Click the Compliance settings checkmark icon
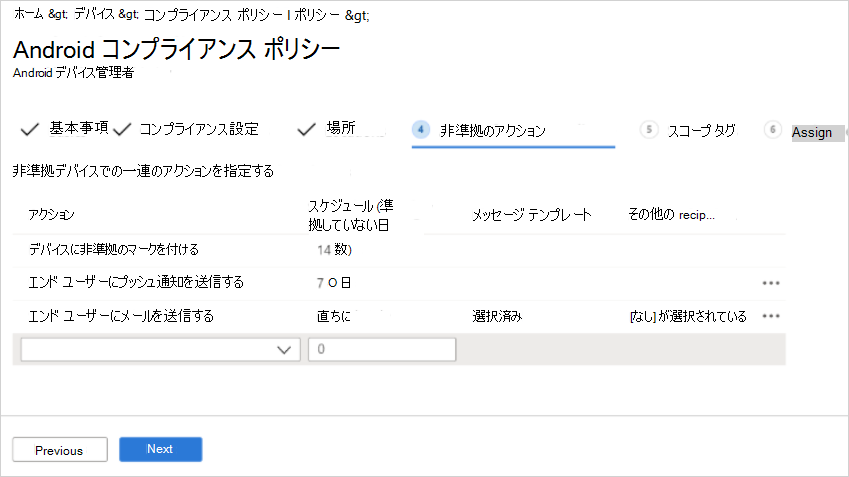 tap(123, 129)
